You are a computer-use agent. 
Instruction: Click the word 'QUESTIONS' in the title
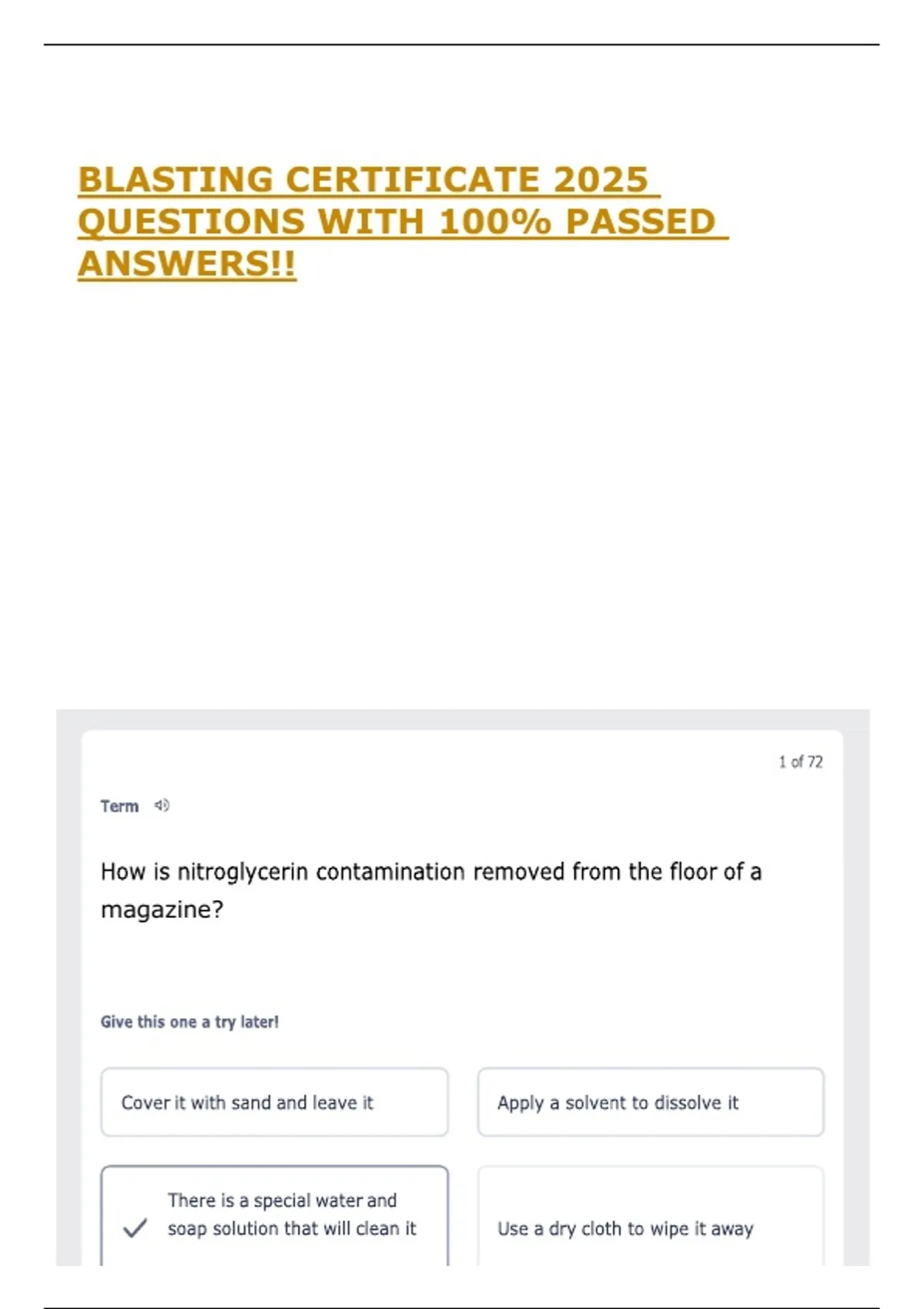click(x=192, y=222)
